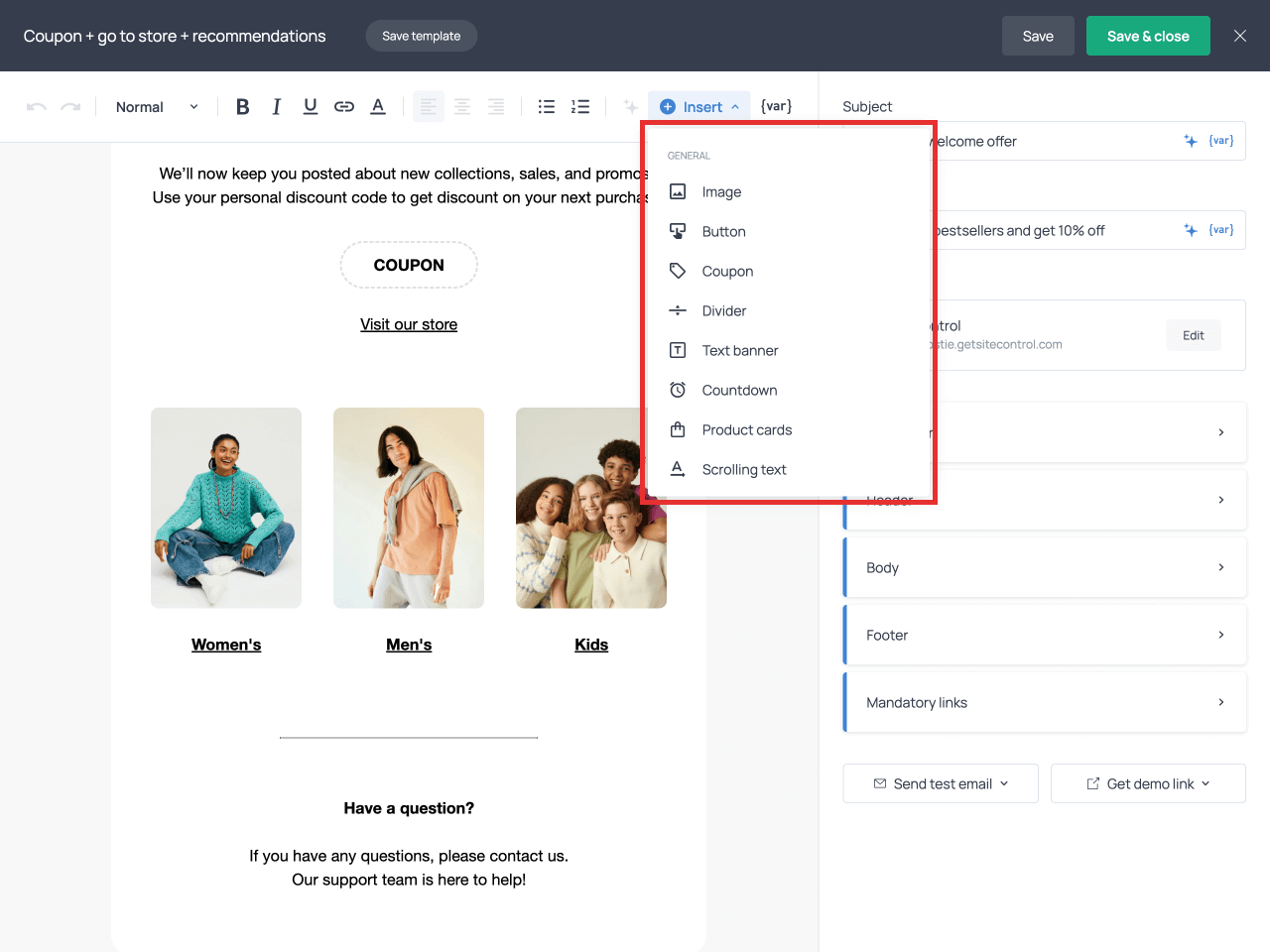Open the text color picker

pos(378,107)
